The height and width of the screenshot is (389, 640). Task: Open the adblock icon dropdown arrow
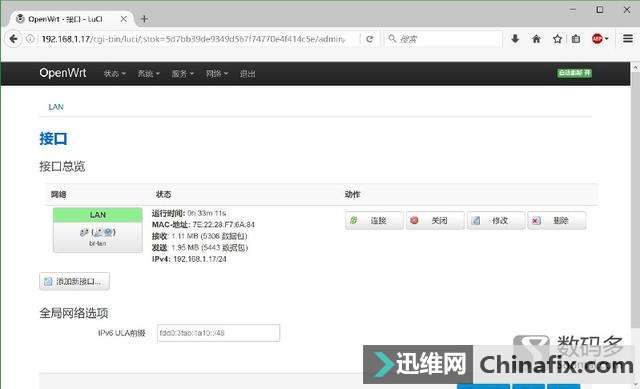click(606, 39)
